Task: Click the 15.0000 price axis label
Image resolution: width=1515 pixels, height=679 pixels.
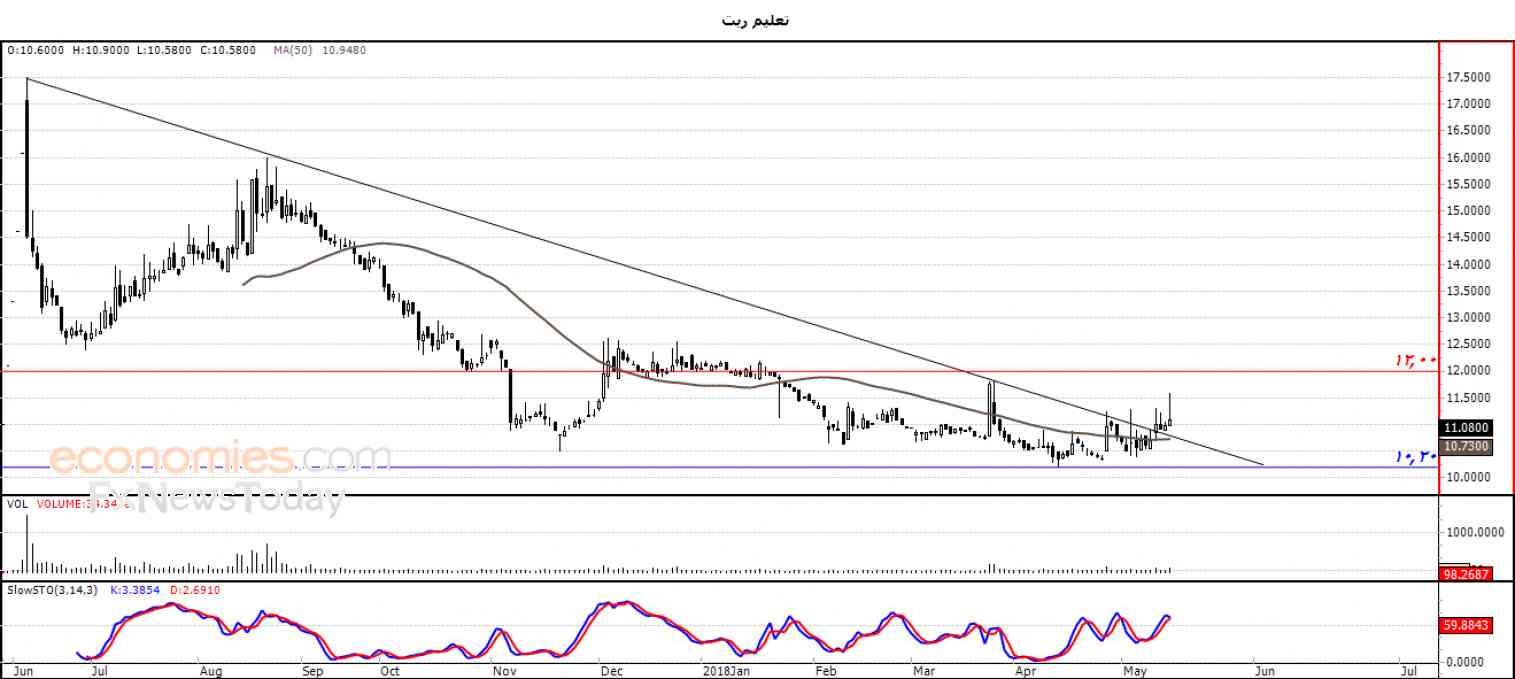Action: point(1471,211)
